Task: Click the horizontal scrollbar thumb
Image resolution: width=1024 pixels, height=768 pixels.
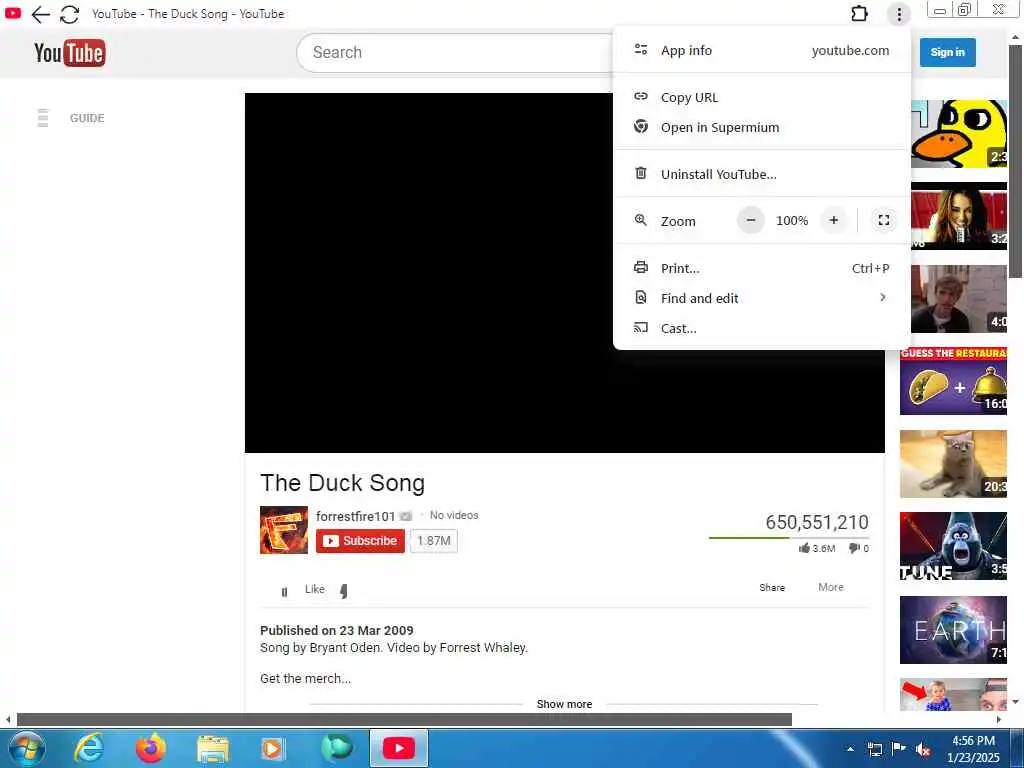Action: tap(404, 720)
